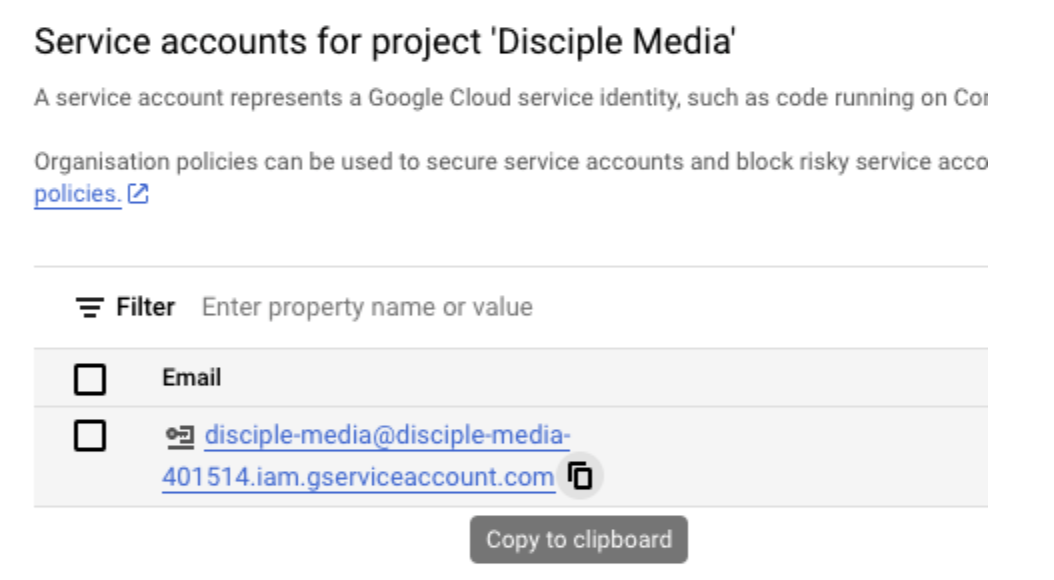Select the disciple-media service account checkbox
Screen dimensions: 1054x580
(x=90, y=436)
